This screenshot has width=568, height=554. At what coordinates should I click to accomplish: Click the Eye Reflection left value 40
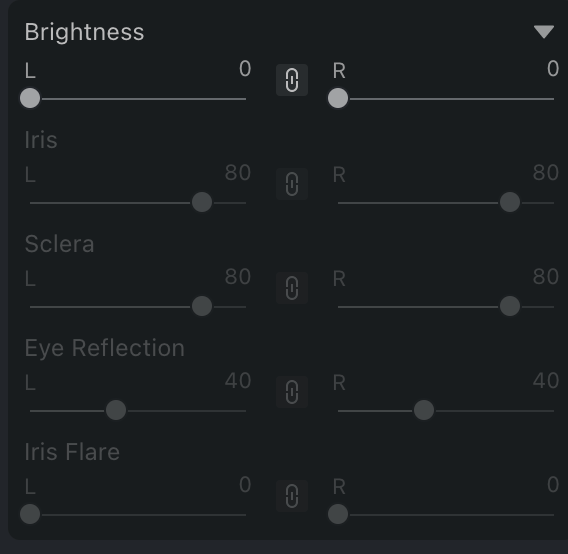(238, 380)
